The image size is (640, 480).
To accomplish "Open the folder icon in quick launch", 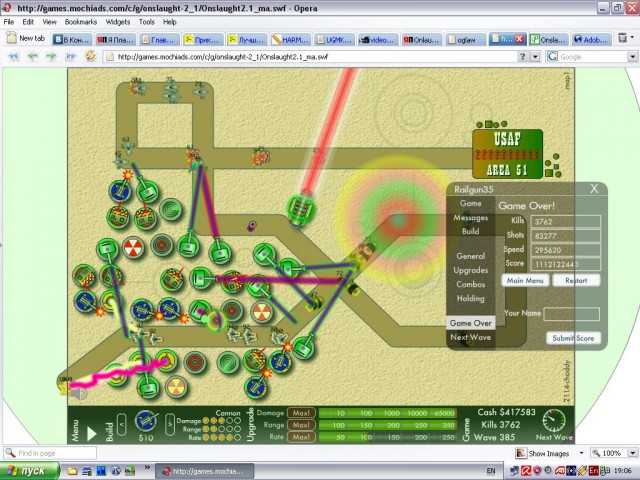I will coord(72,471).
